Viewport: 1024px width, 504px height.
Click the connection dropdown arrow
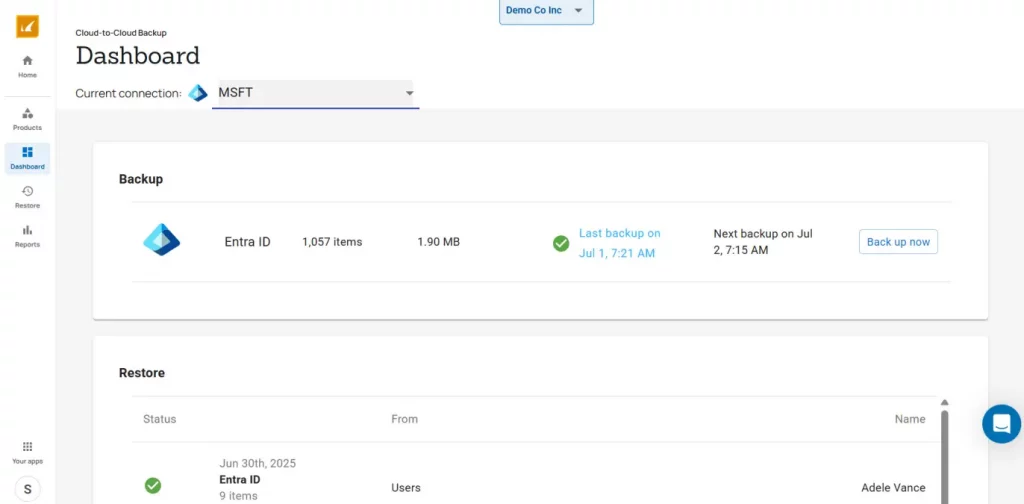(409, 94)
